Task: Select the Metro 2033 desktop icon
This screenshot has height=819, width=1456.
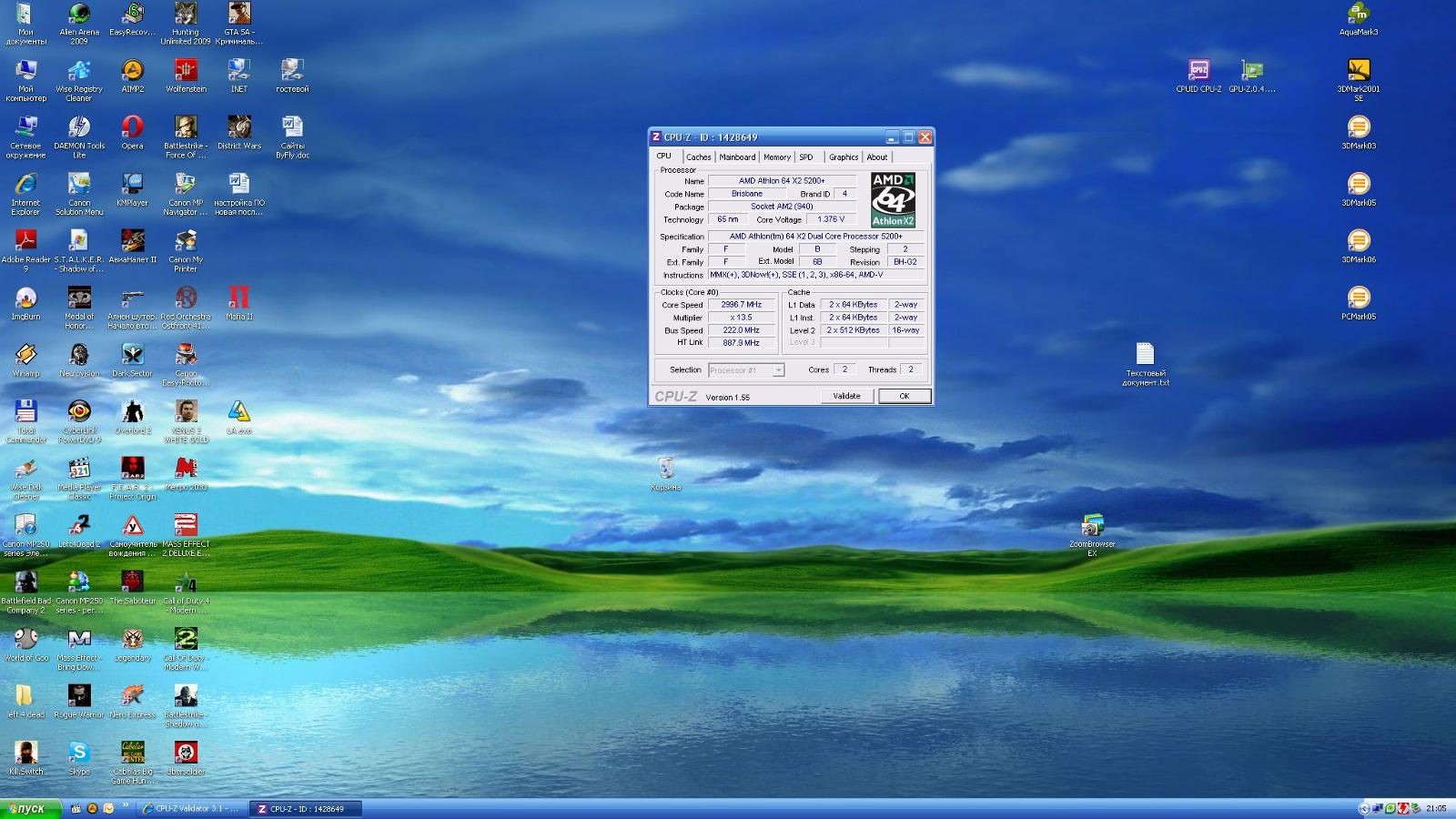Action: click(186, 475)
